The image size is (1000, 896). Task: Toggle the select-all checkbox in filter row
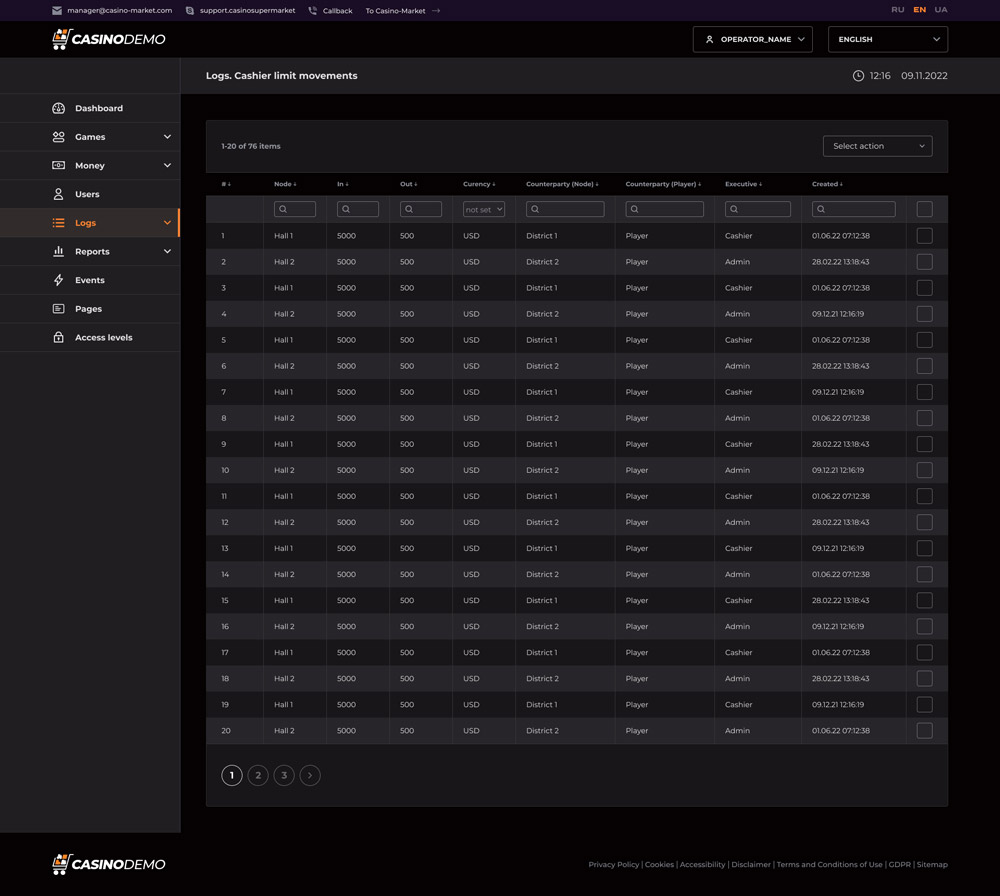924,209
